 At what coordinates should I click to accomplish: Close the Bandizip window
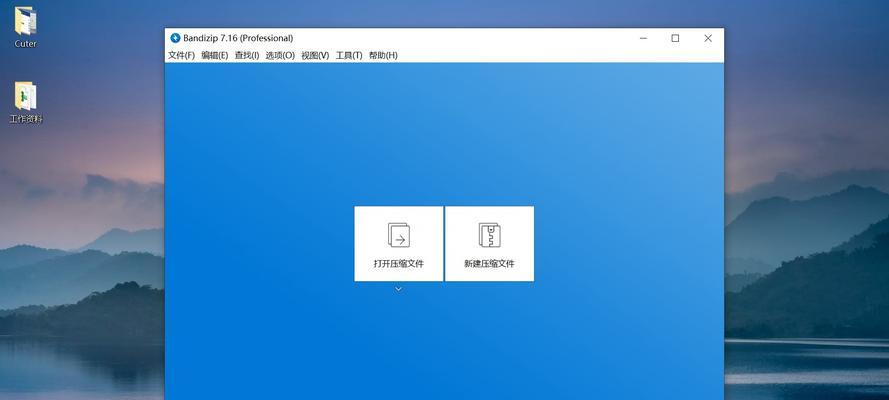(x=708, y=39)
